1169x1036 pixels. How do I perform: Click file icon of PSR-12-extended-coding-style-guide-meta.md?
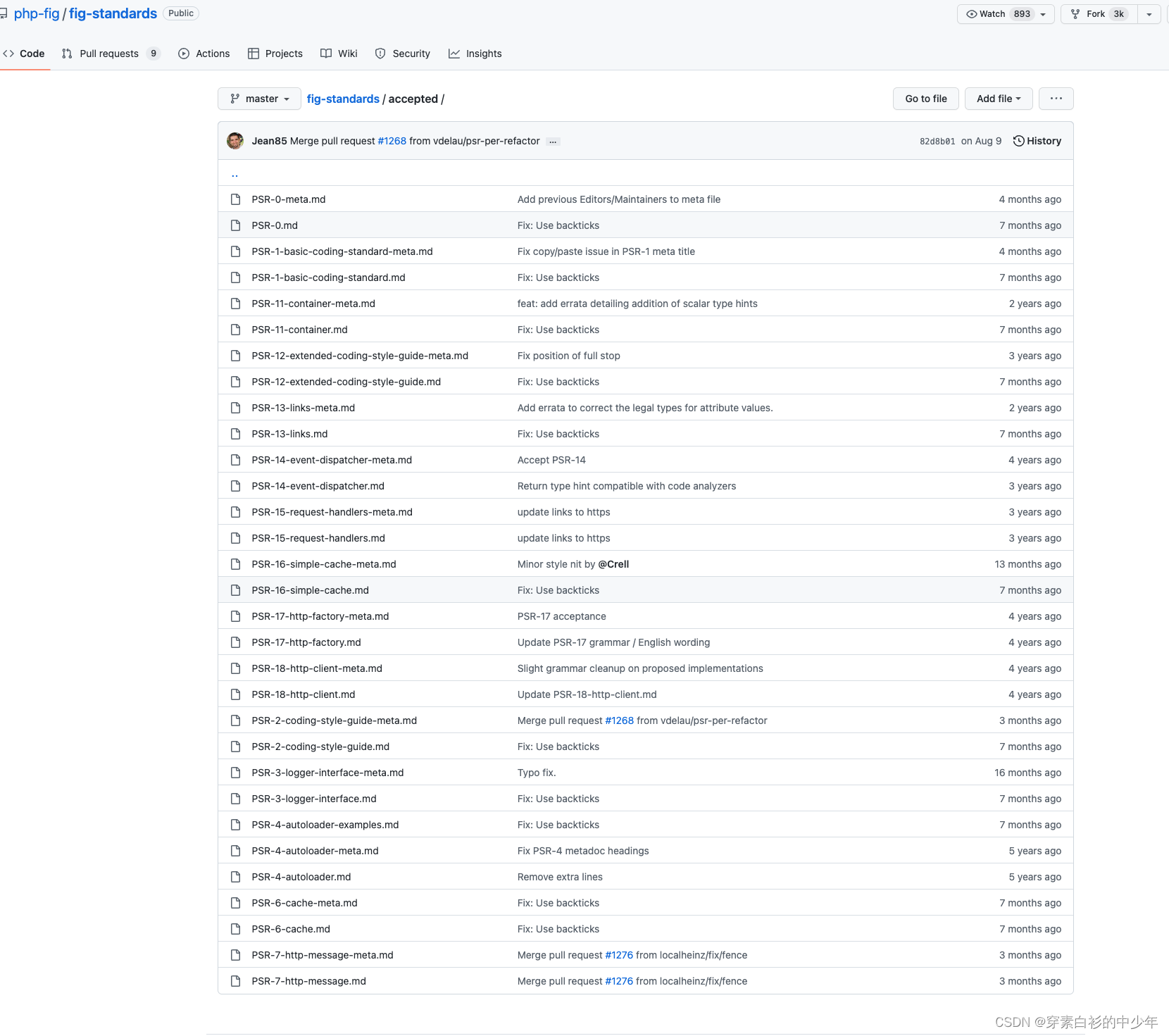tap(236, 356)
